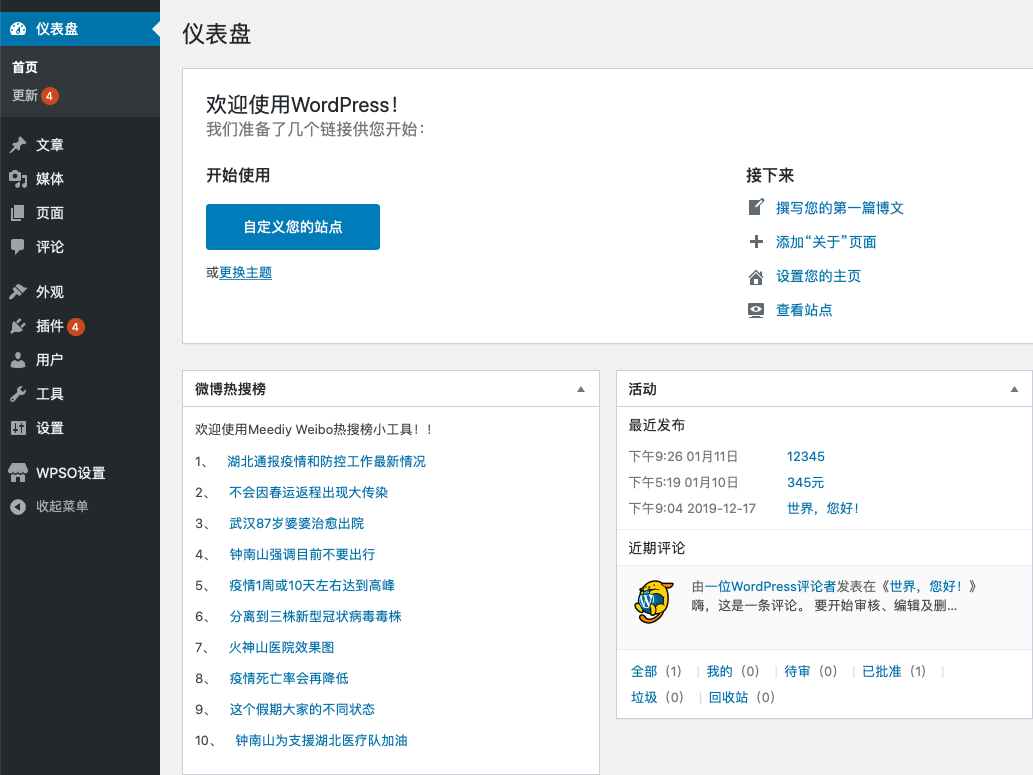Image resolution: width=1033 pixels, height=775 pixels.
Task: Collapse the 活动 widget panel arrow
Action: coord(1014,389)
